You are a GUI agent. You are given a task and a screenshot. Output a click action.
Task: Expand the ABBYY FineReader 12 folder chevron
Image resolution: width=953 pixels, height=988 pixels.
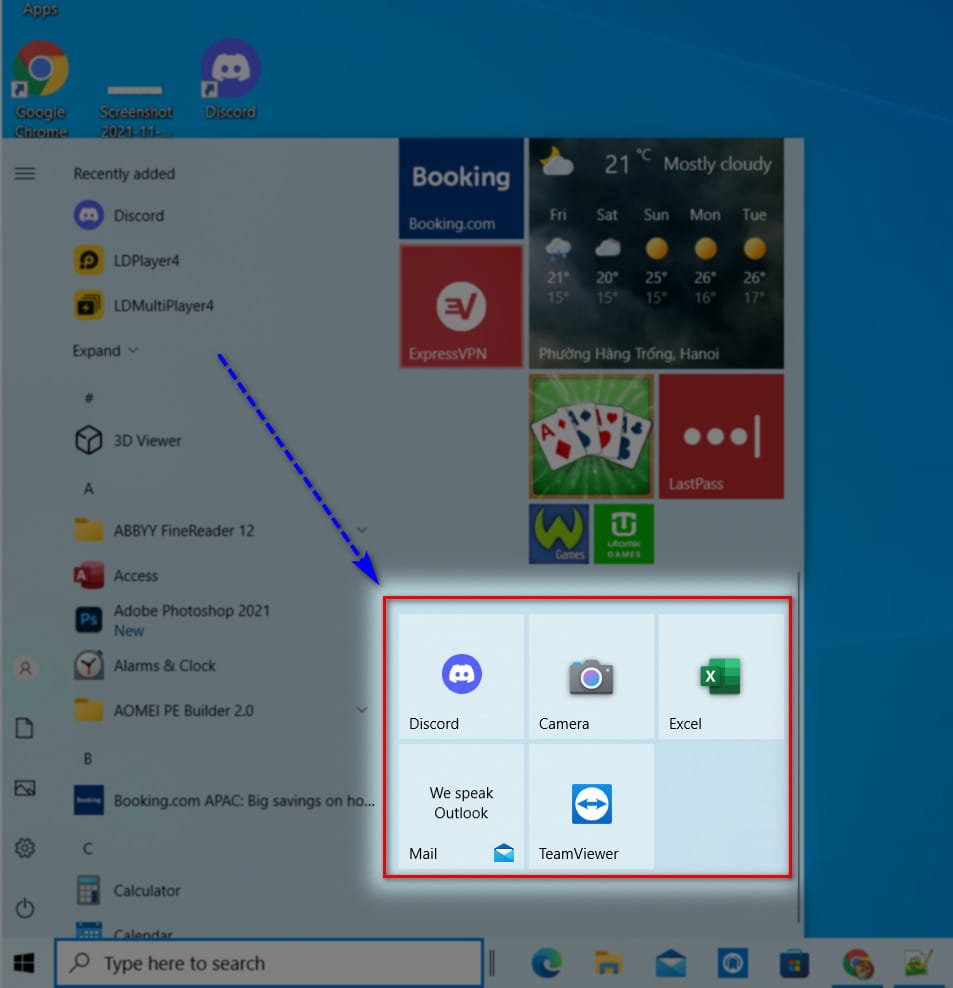pos(362,531)
